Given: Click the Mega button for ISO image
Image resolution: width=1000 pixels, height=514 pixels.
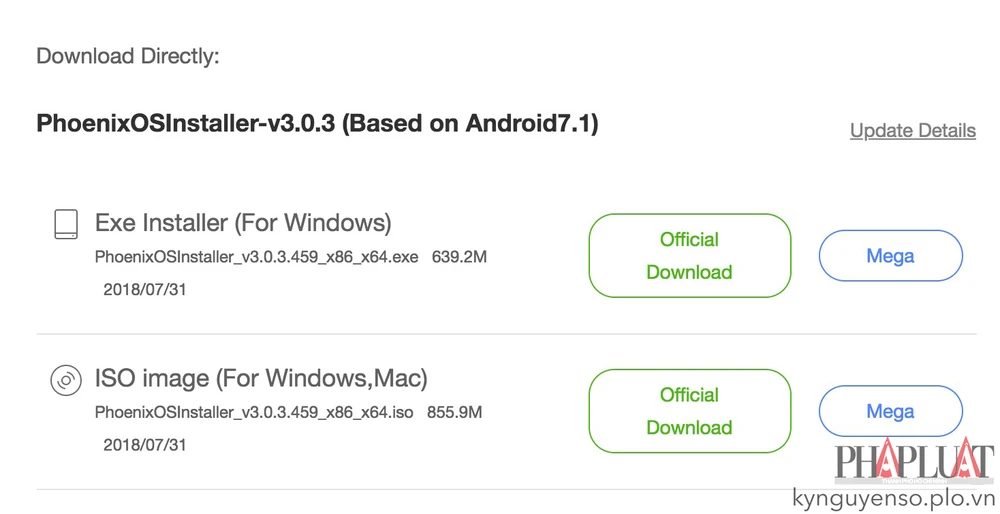Looking at the screenshot, I should 890,411.
